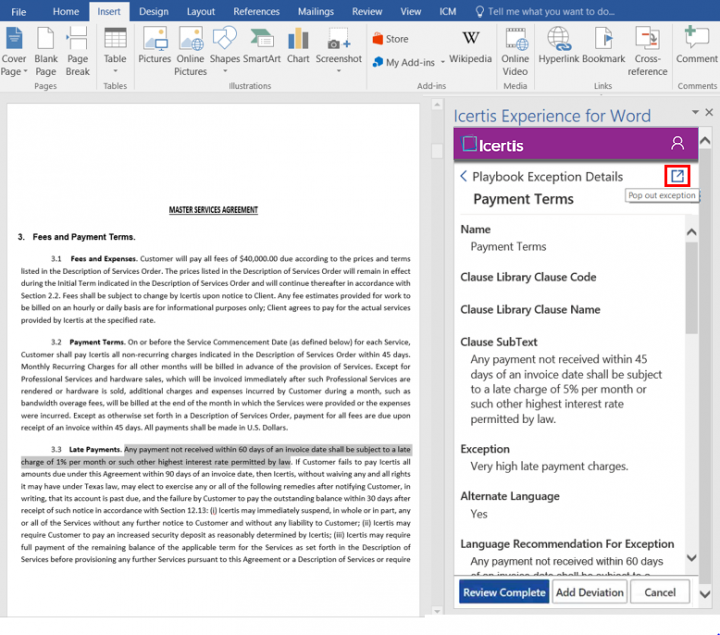This screenshot has width=720, height=635.
Task: Insert Pictures from file
Action: click(x=154, y=45)
